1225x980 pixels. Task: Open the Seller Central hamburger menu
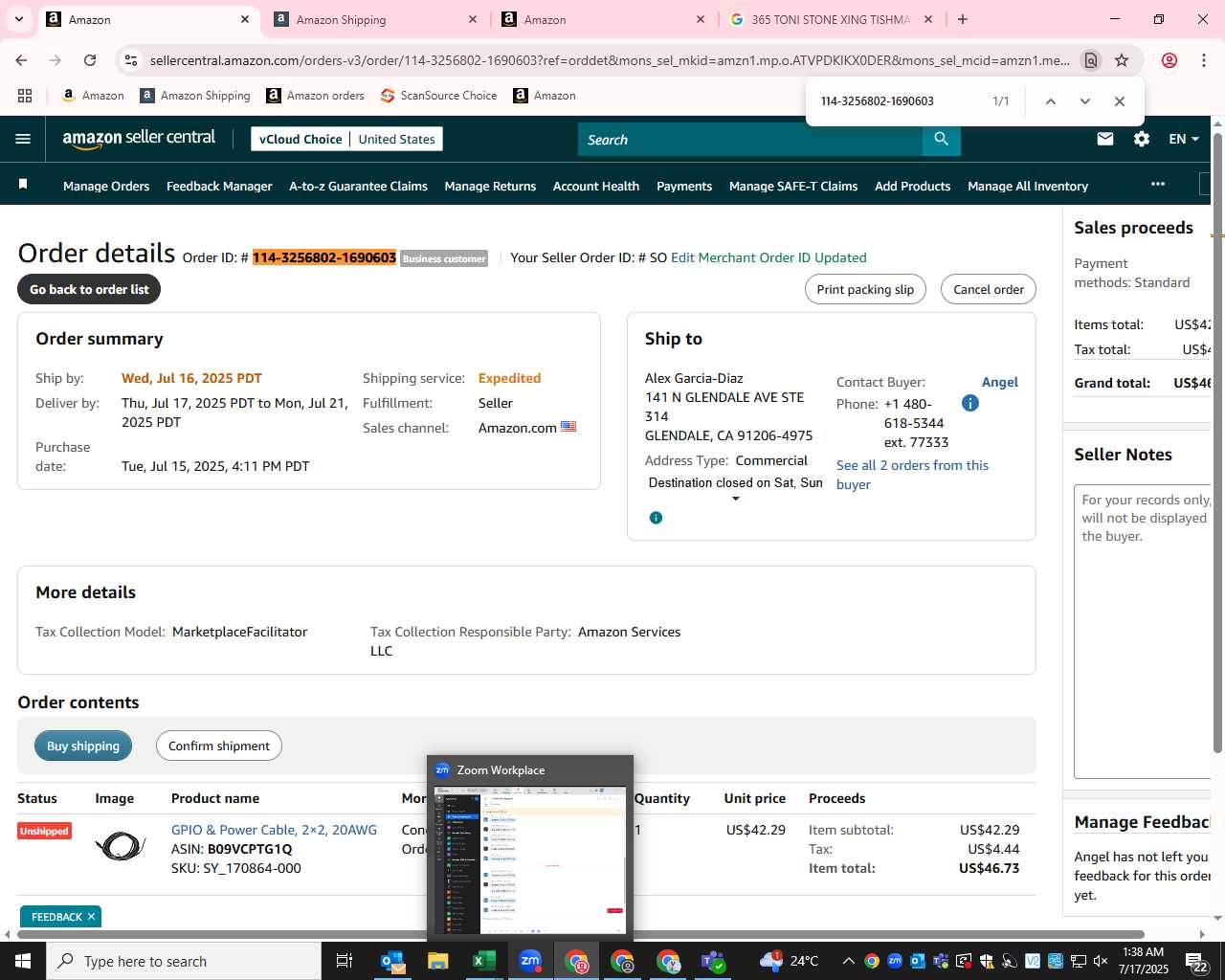pyautogui.click(x=23, y=139)
